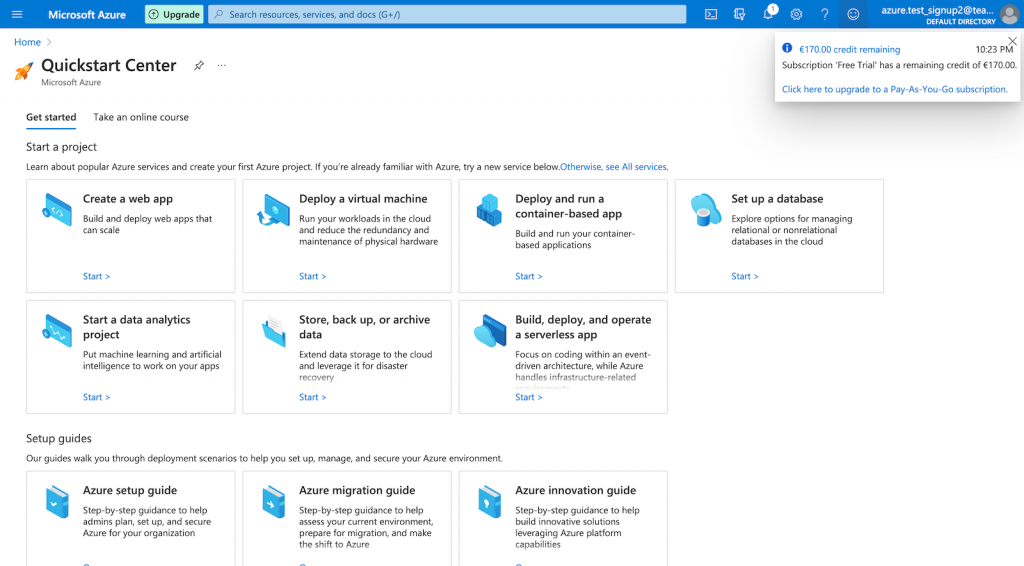This screenshot has width=1024, height=566.
Task: Click Start under Deploy a virtual machine
Action: (x=313, y=276)
